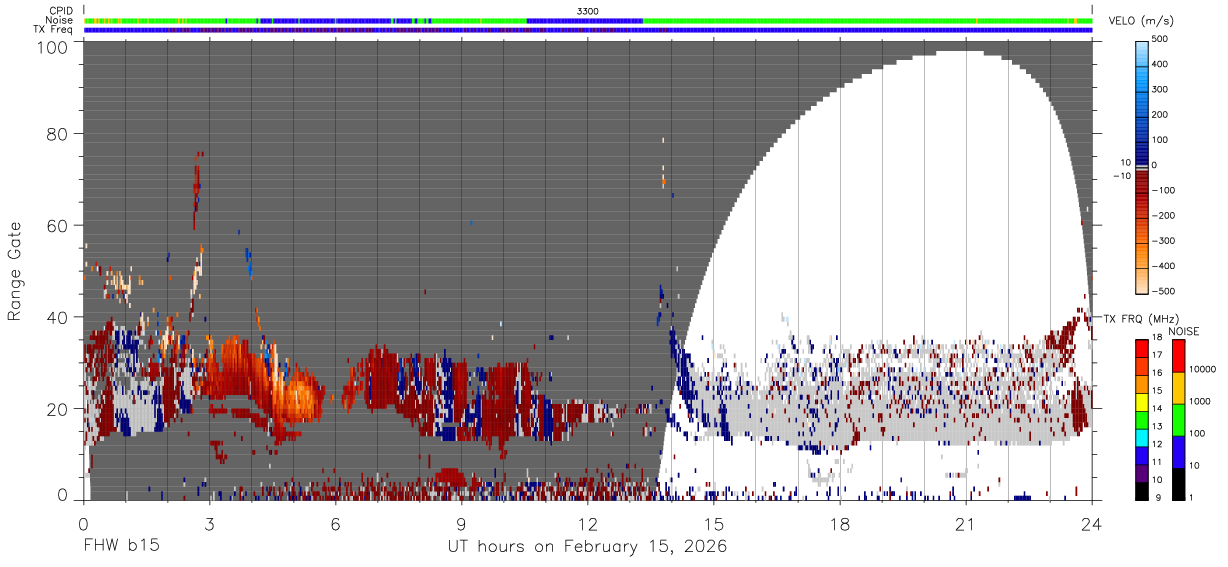
Task: Click the y-axis tick label 100
Action: click(x=51, y=48)
